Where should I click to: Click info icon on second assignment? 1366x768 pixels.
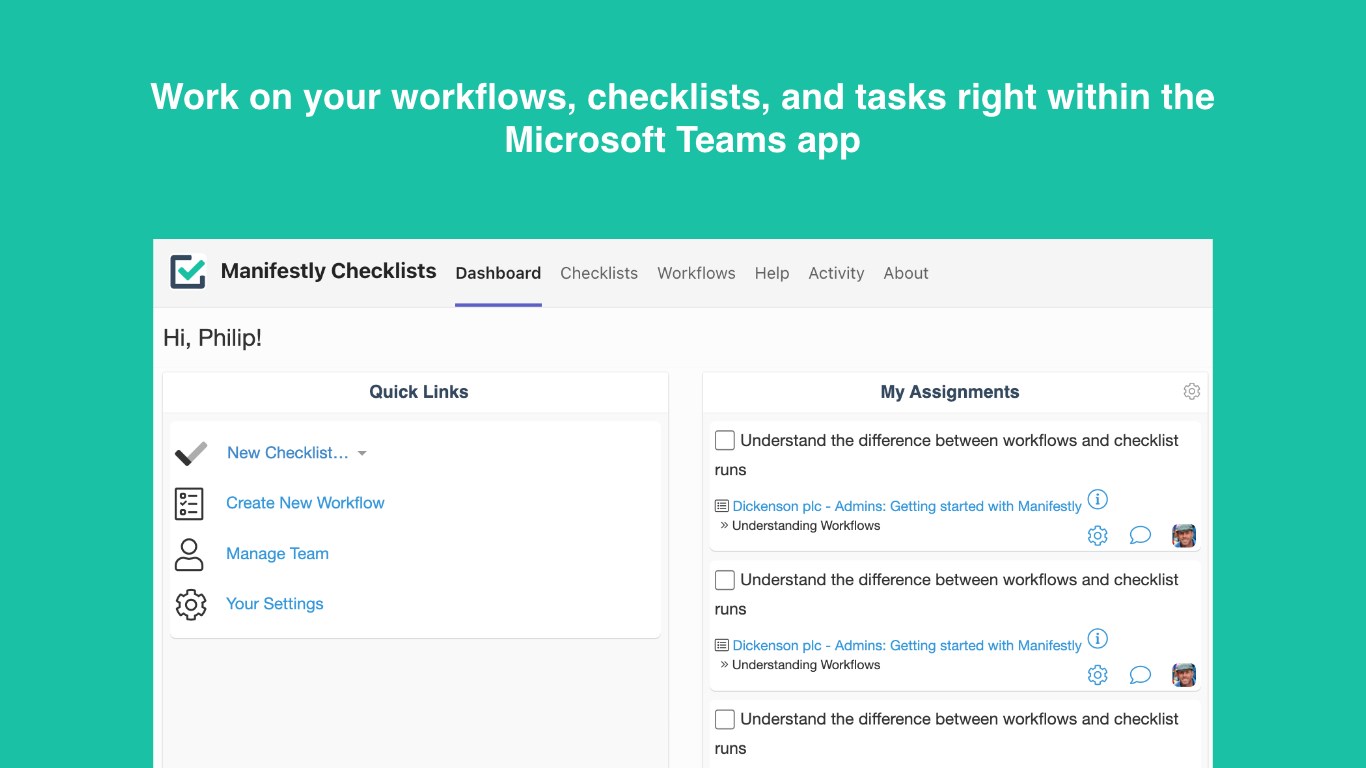1097,638
